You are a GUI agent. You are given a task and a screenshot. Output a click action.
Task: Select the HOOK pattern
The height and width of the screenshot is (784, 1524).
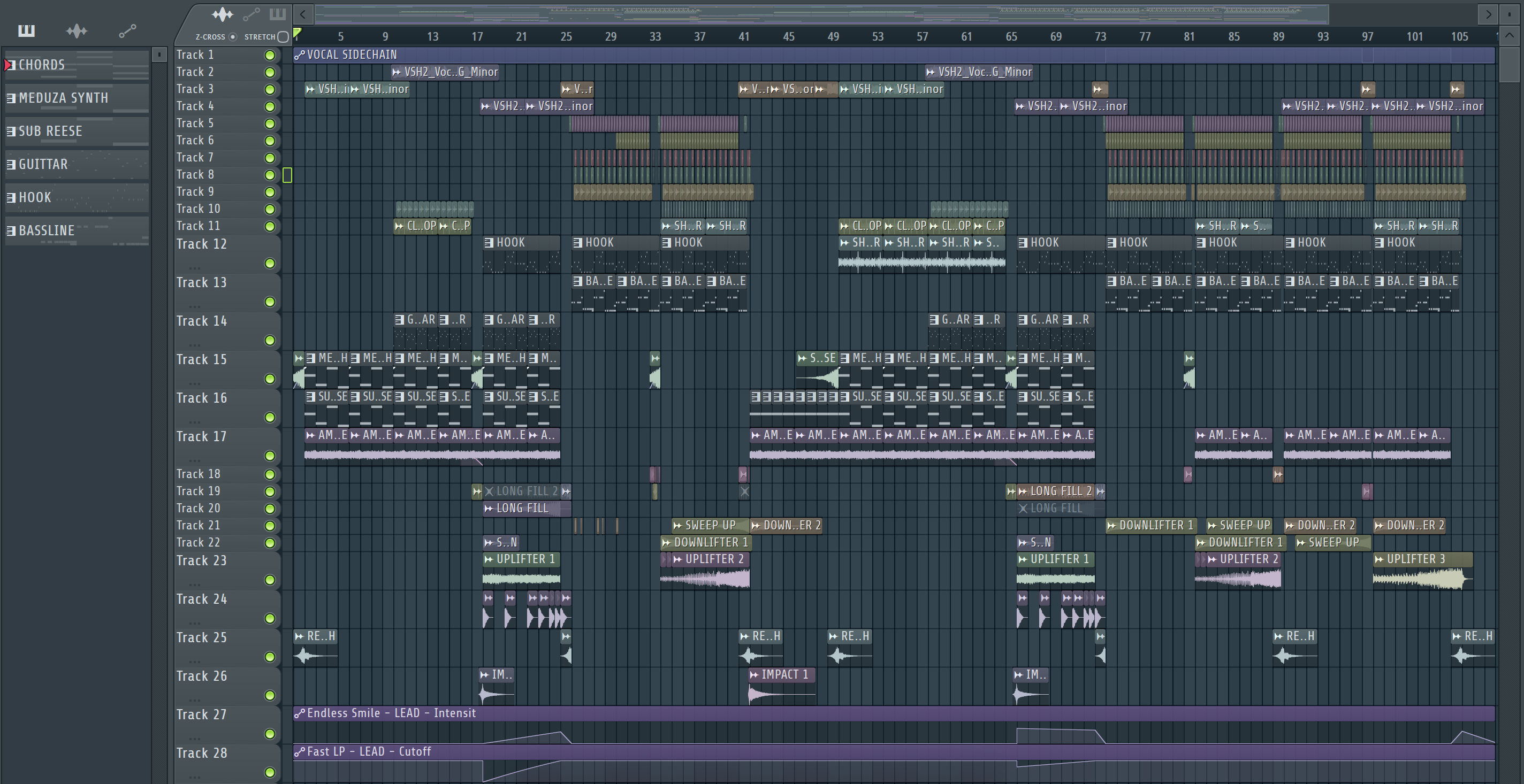77,197
